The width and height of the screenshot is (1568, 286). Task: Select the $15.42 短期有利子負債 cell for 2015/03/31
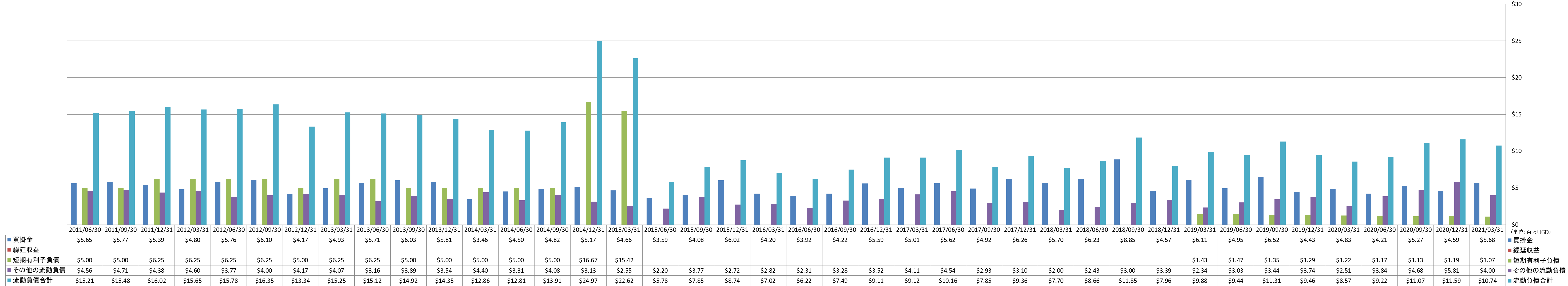624,260
